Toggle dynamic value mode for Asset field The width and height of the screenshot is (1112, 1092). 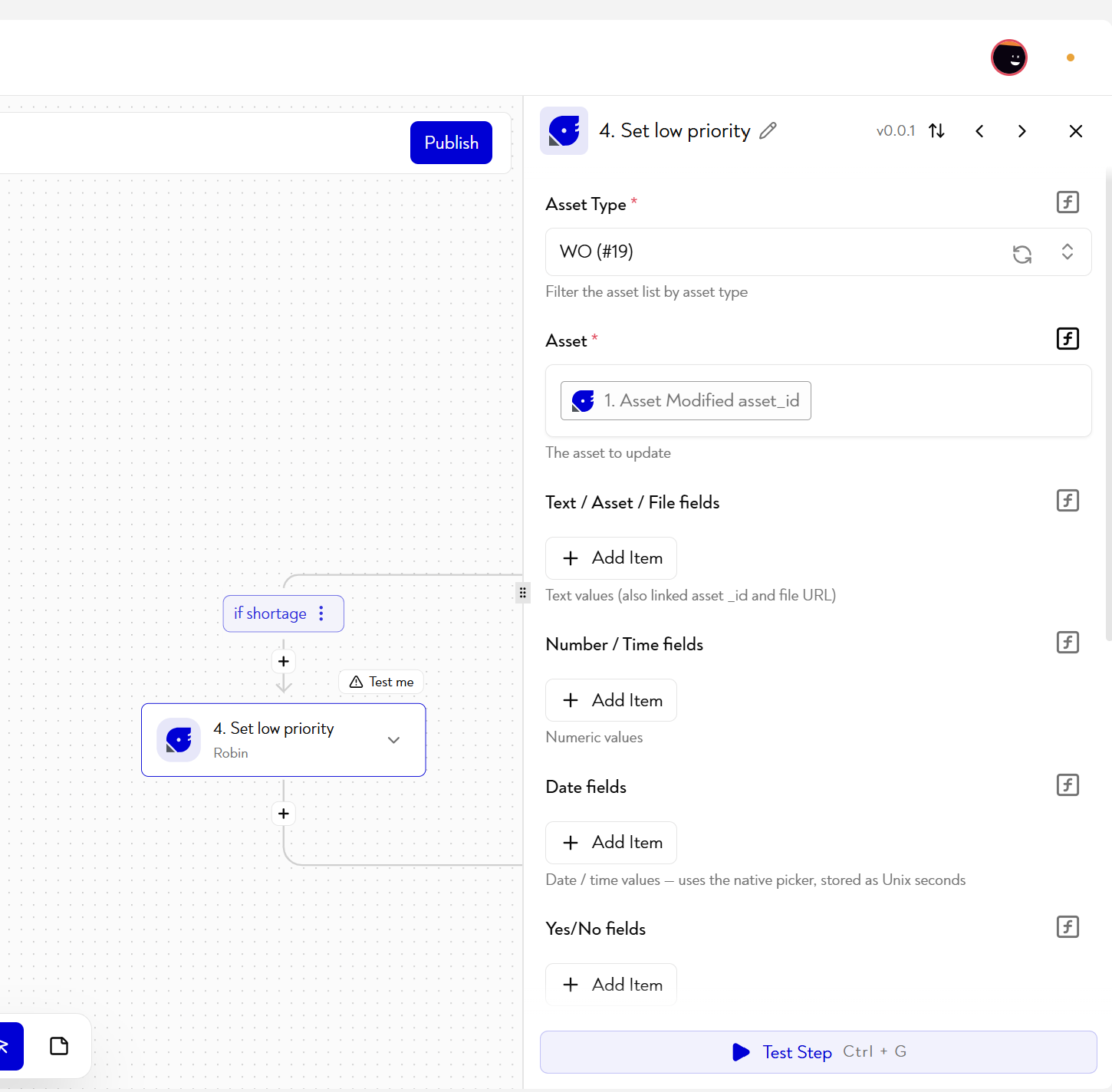coord(1068,339)
